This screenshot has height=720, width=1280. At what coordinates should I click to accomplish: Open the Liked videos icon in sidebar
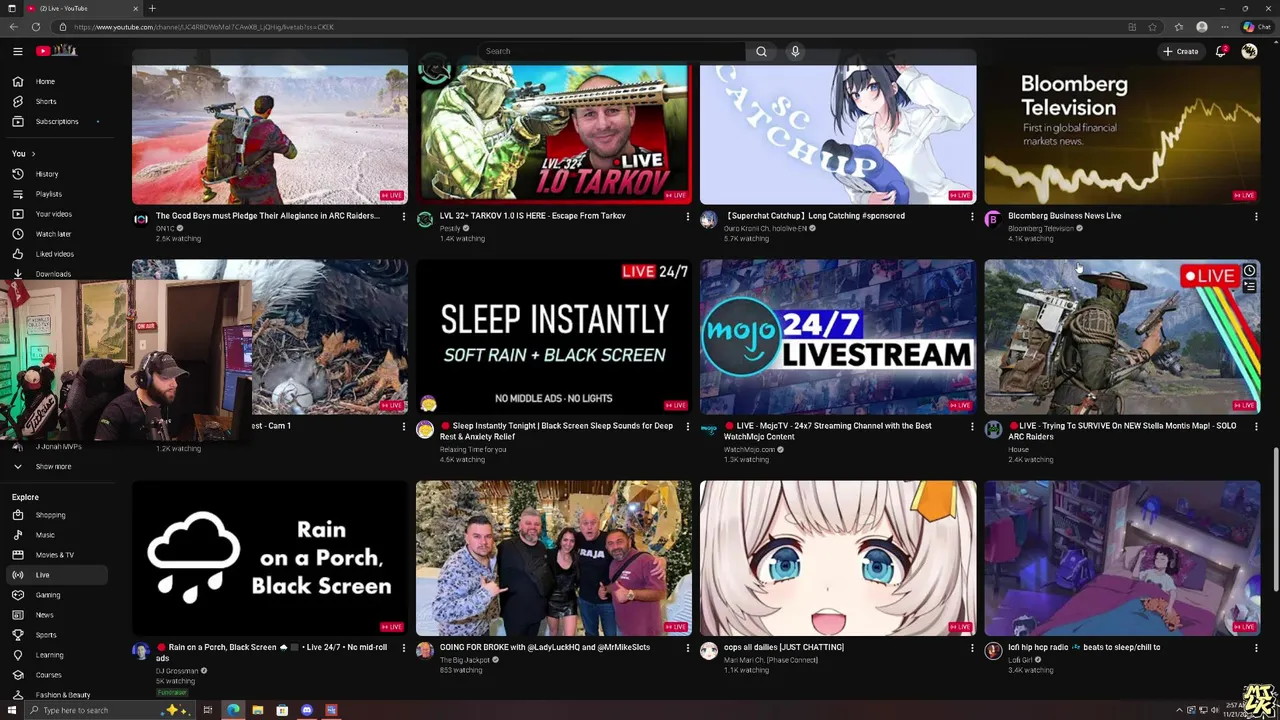17,254
